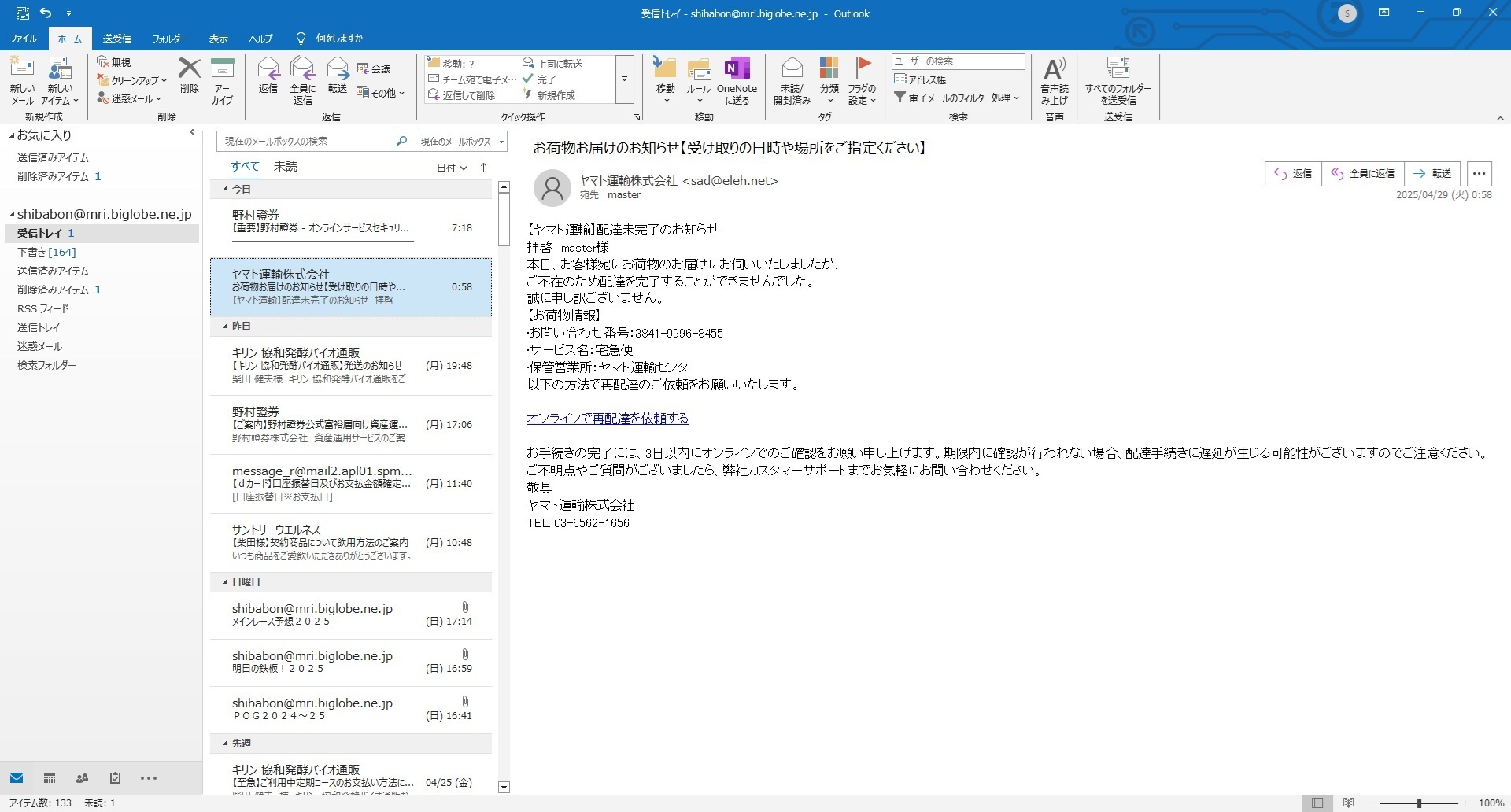
Task: Collapse お気に入り favorites section
Action: coord(12,135)
